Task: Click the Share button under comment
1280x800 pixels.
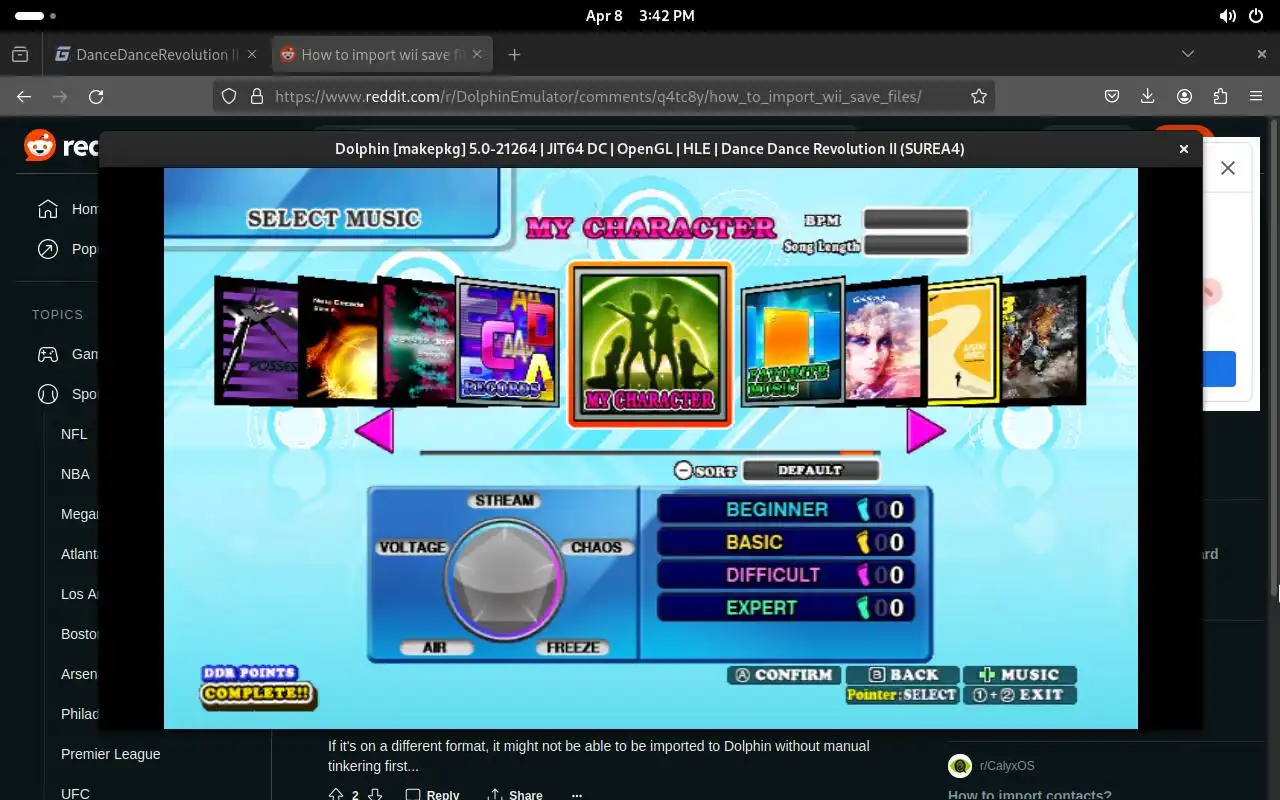Action: pyautogui.click(x=514, y=795)
